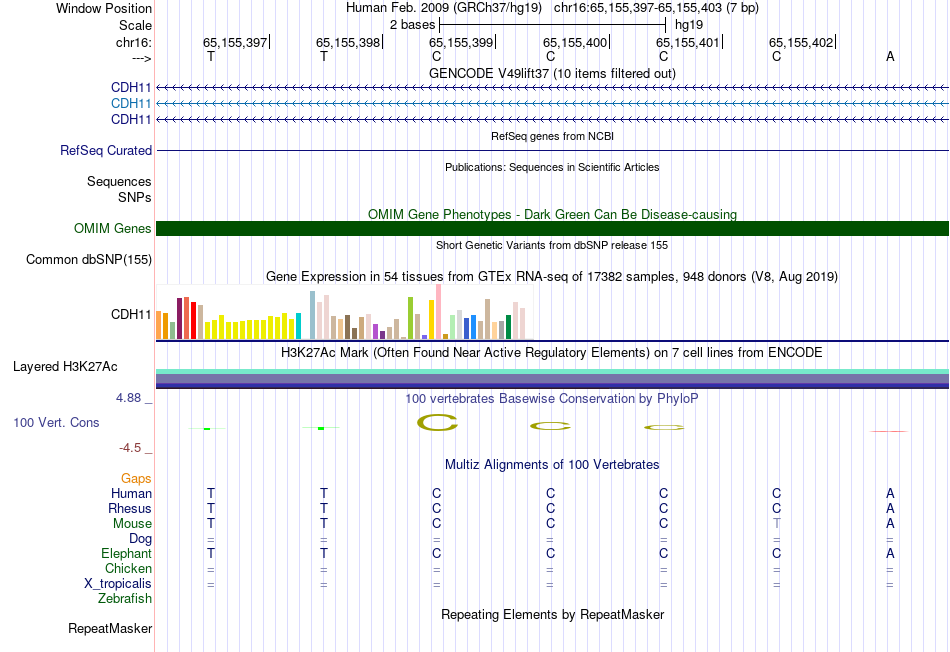Click the Dog row label in Multiz
The width and height of the screenshot is (950, 652).
coord(141,539)
